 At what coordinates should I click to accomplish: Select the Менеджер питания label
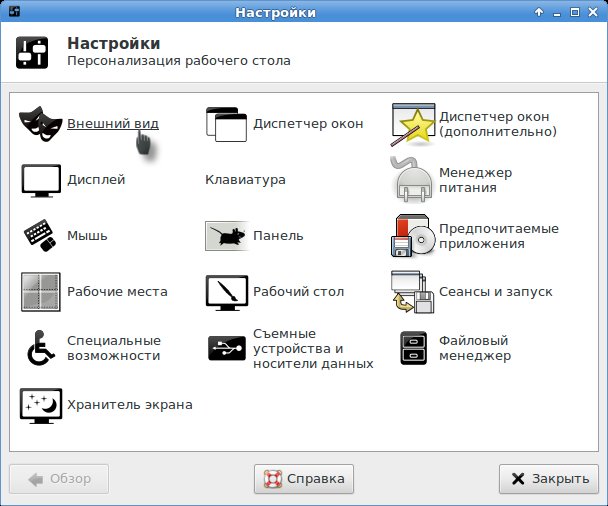pyautogui.click(x=475, y=180)
